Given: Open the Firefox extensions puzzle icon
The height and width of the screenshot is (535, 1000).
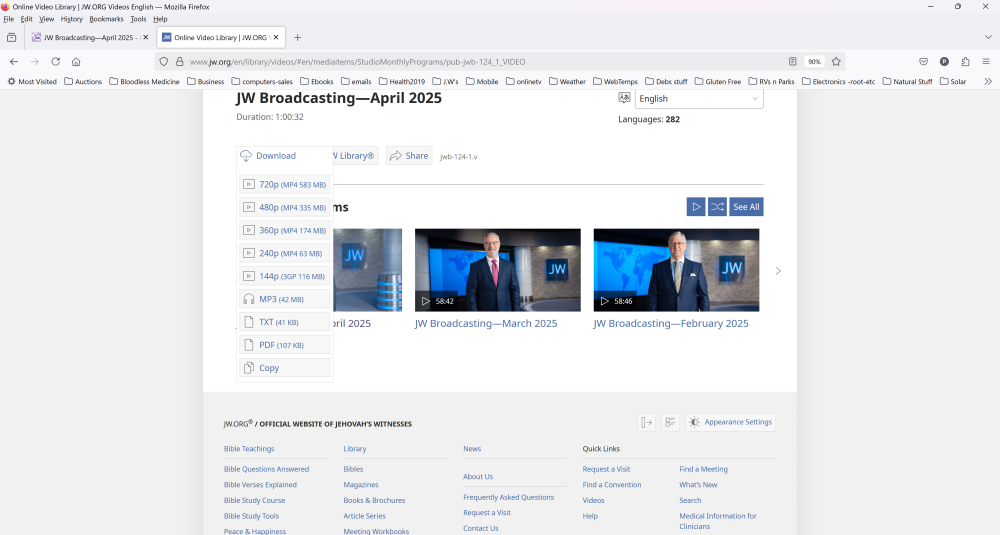Looking at the screenshot, I should [965, 61].
